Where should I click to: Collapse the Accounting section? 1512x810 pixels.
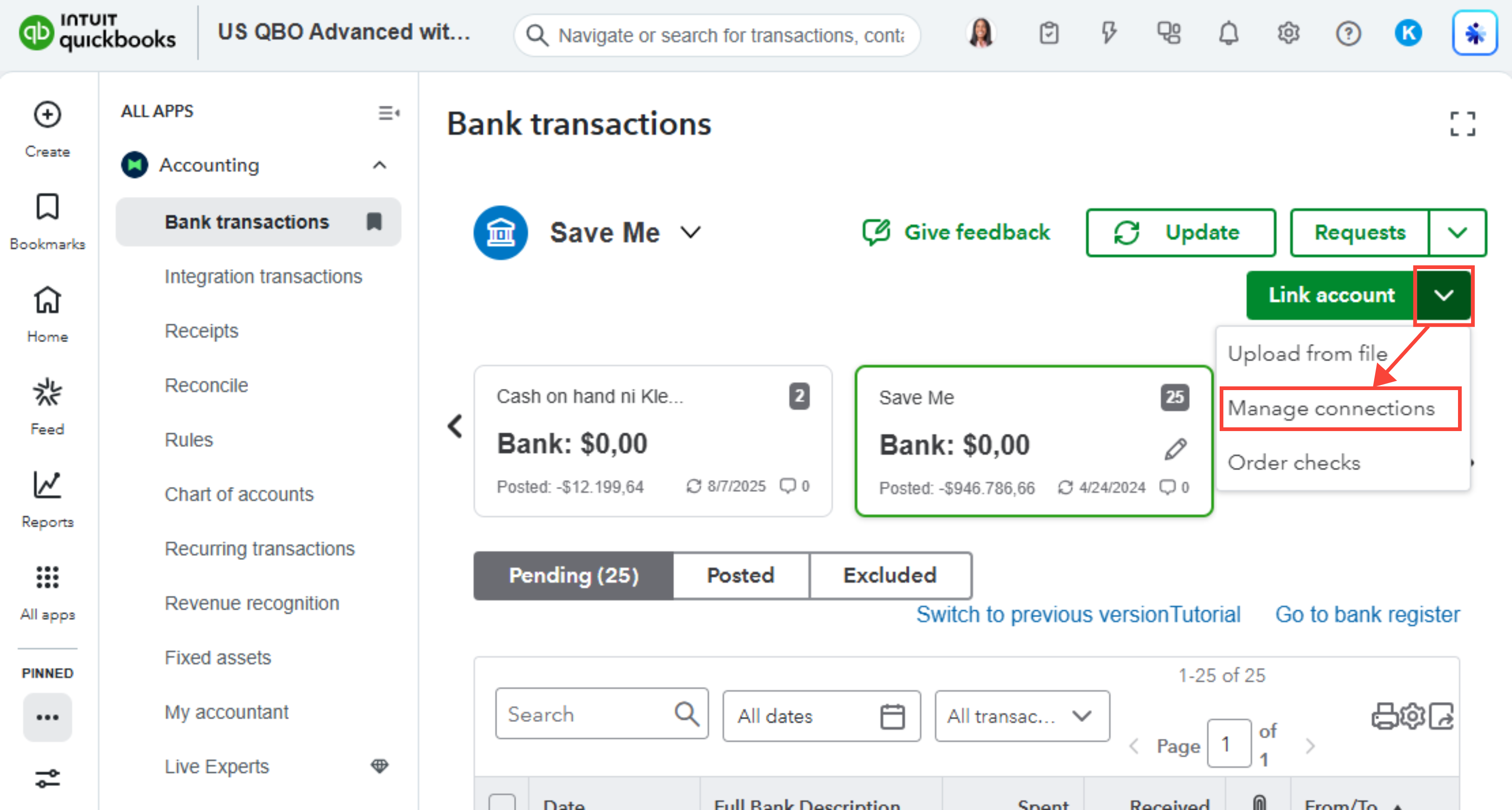pyautogui.click(x=380, y=165)
